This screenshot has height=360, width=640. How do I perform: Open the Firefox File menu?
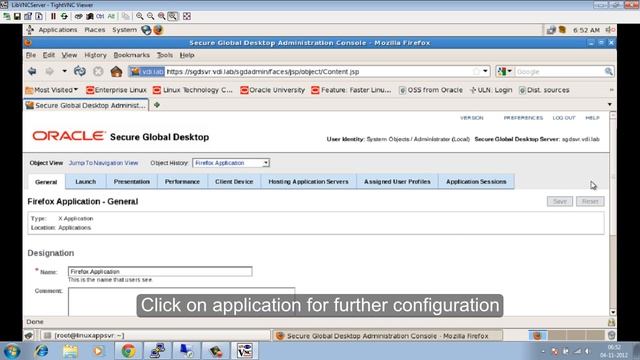[31, 55]
